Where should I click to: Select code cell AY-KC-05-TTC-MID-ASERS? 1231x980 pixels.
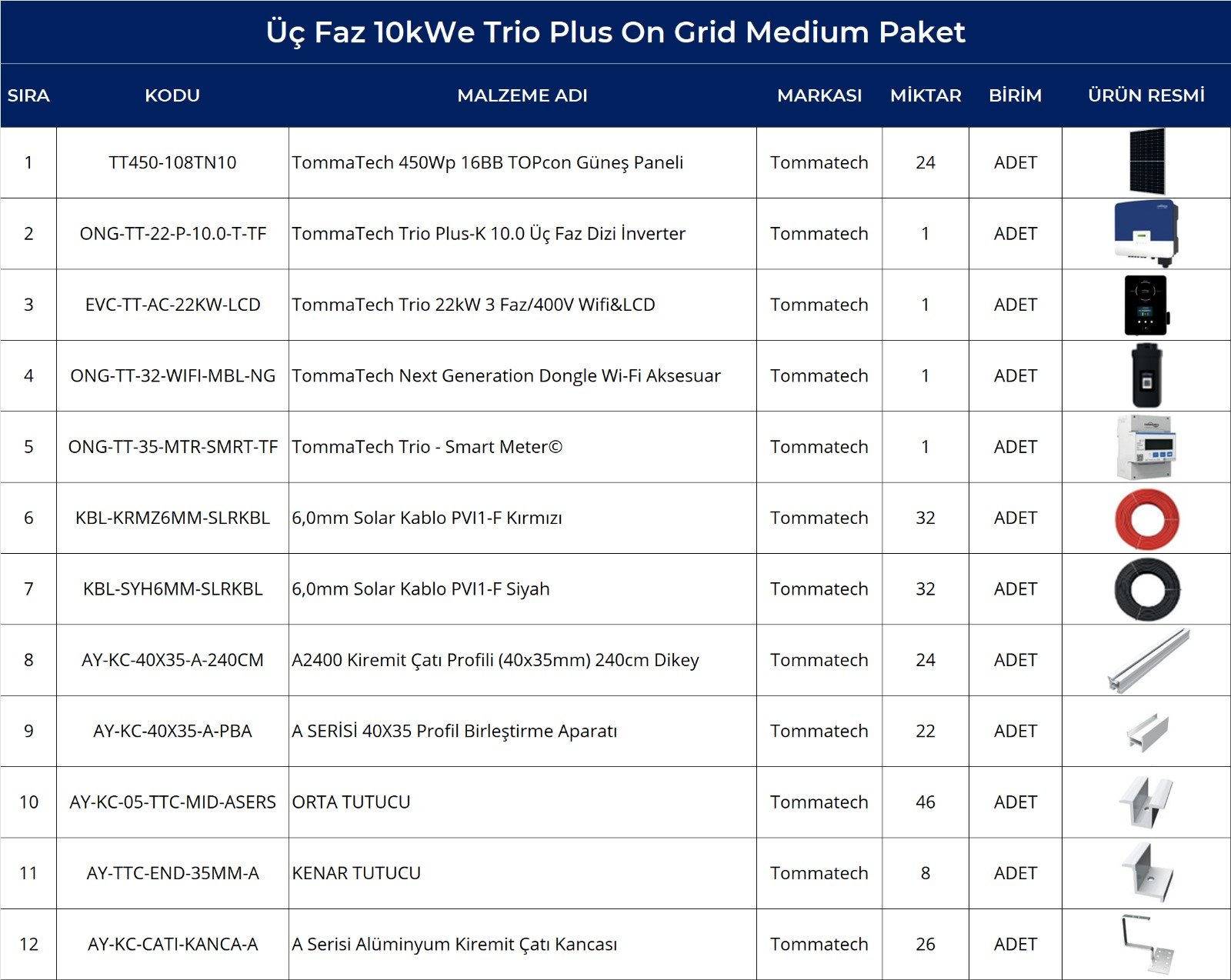pyautogui.click(x=172, y=802)
